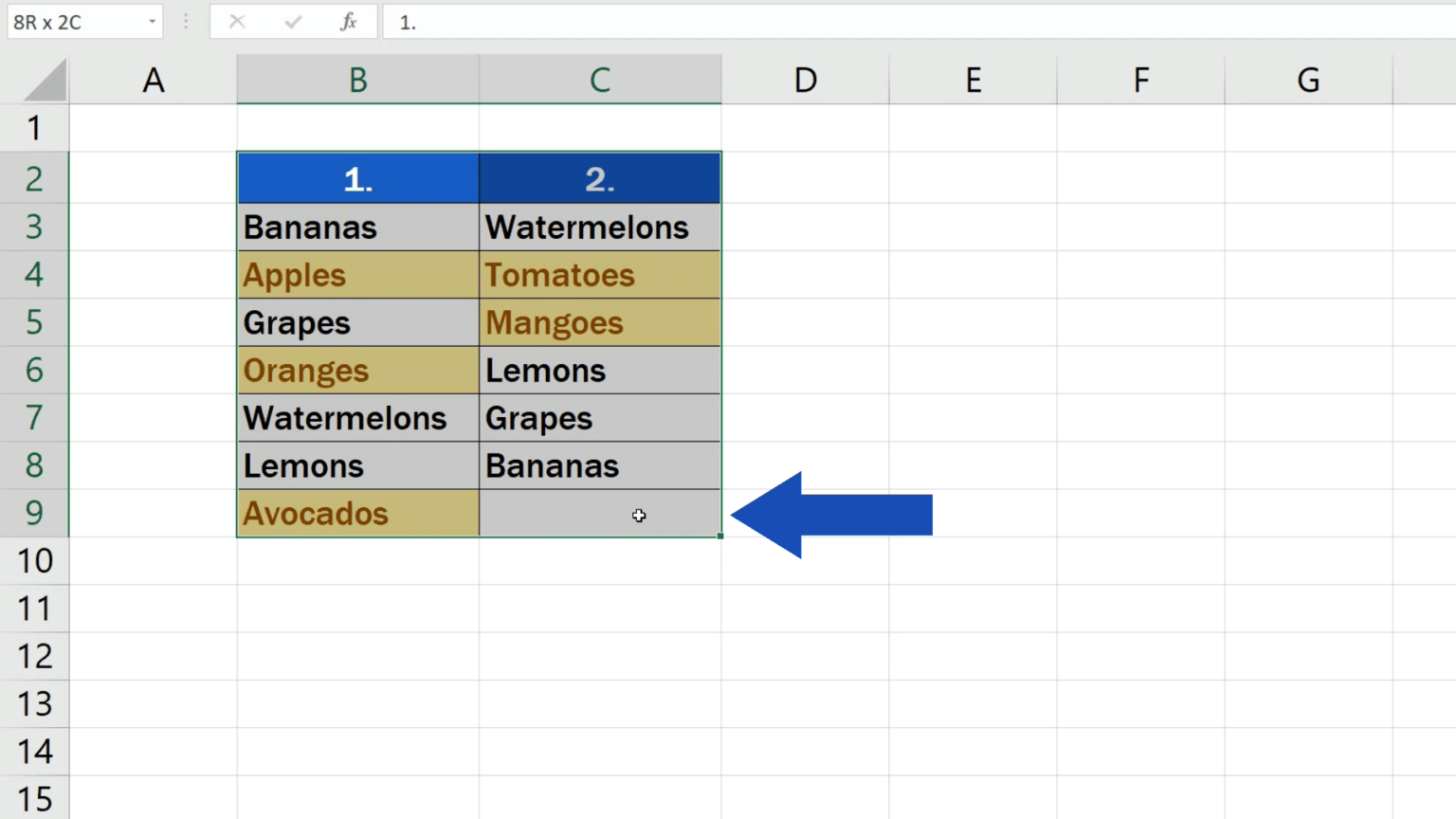Click the Cancel (X) icon beside formula bar
1456x819 pixels.
click(x=237, y=22)
